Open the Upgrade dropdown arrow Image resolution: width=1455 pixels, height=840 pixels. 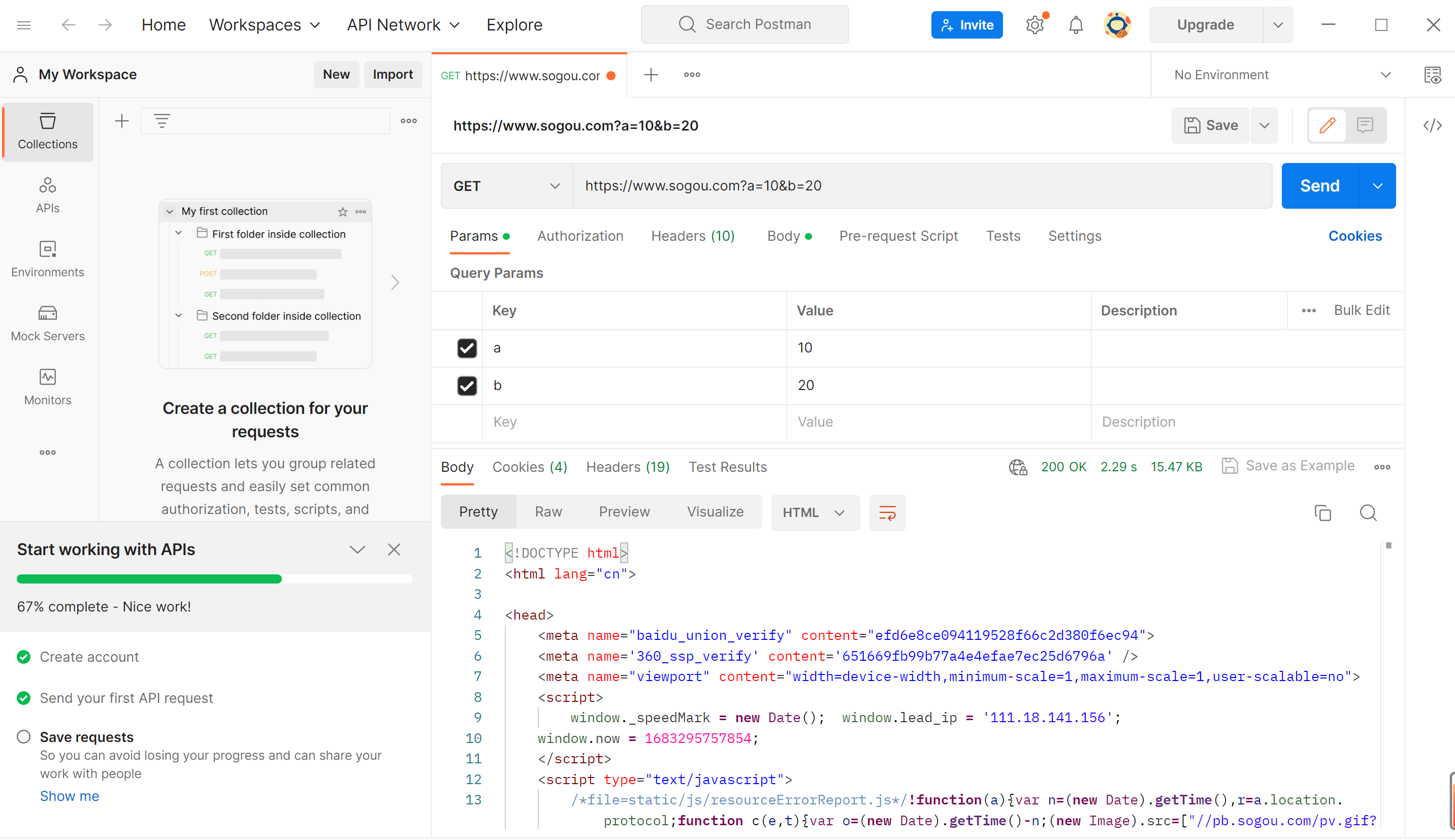click(x=1278, y=25)
